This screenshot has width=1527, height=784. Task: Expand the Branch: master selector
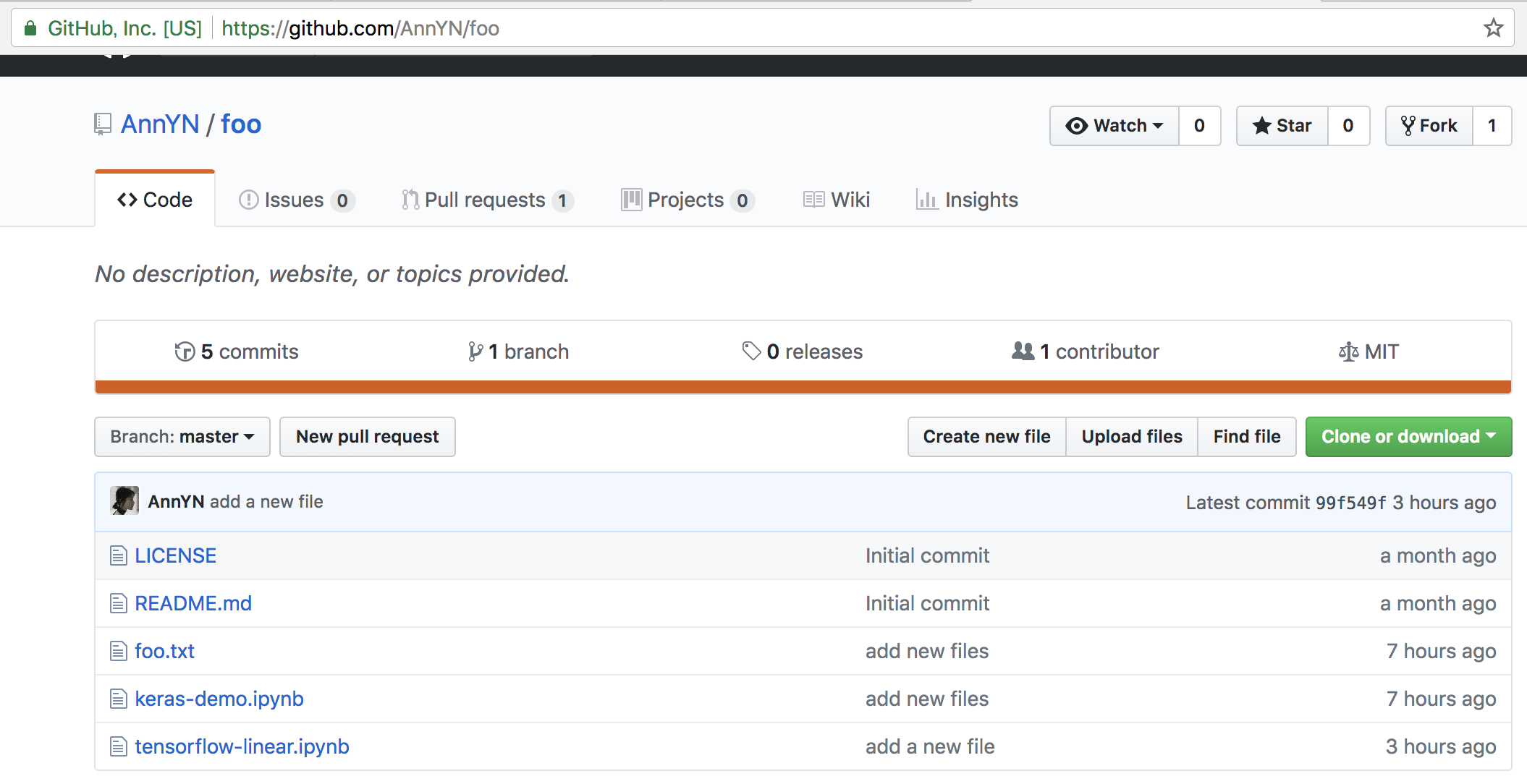182,437
